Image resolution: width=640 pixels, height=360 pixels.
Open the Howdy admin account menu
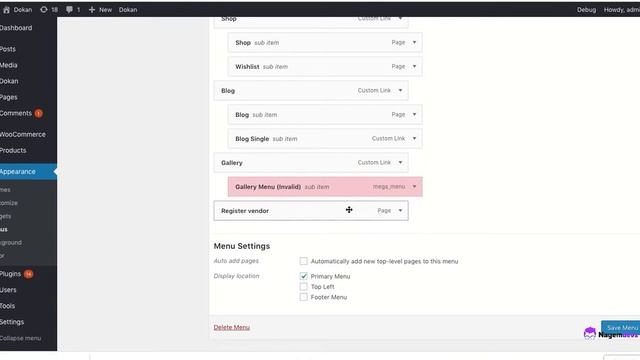pyautogui.click(x=621, y=9)
